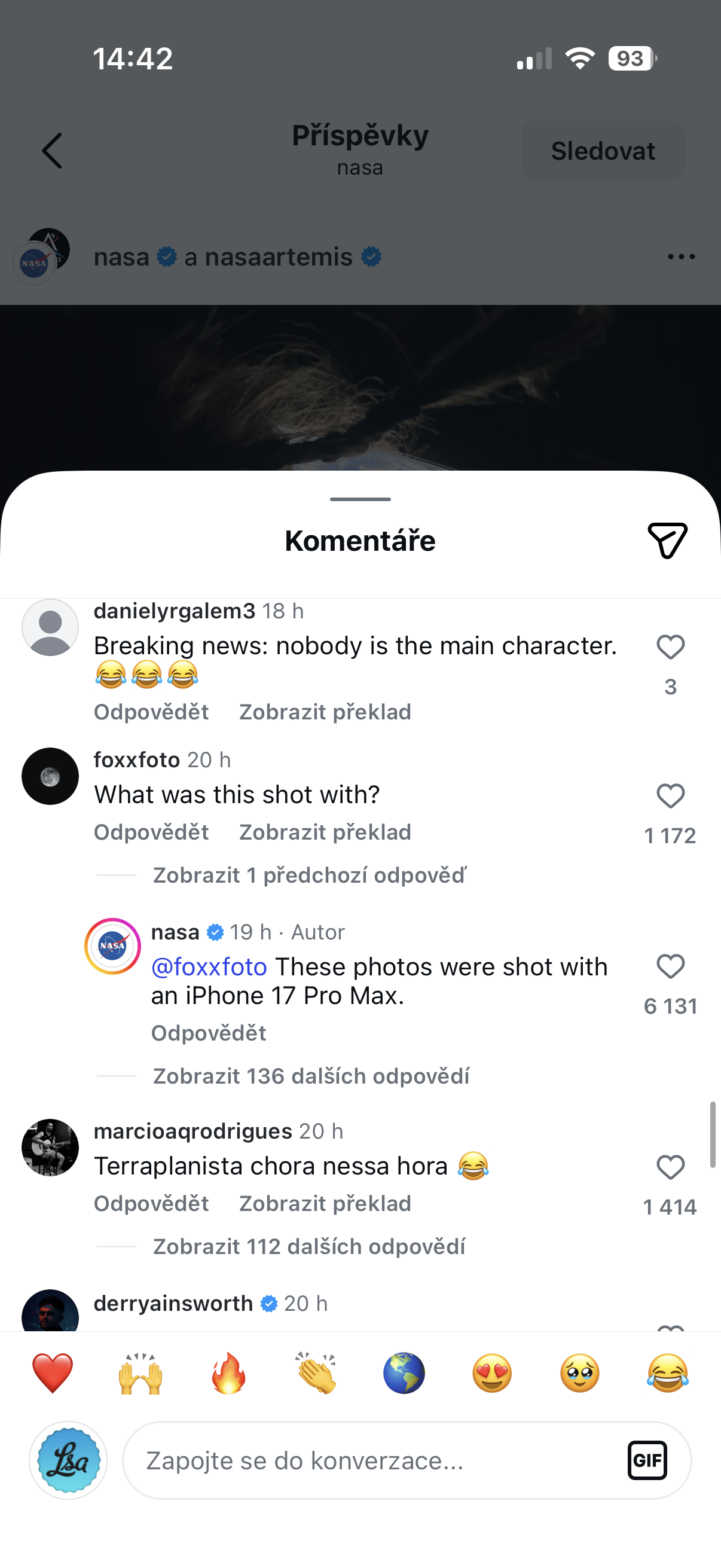
Task: Tap Odpovědět under marcioaqrodrigues comment
Action: tap(151, 1203)
